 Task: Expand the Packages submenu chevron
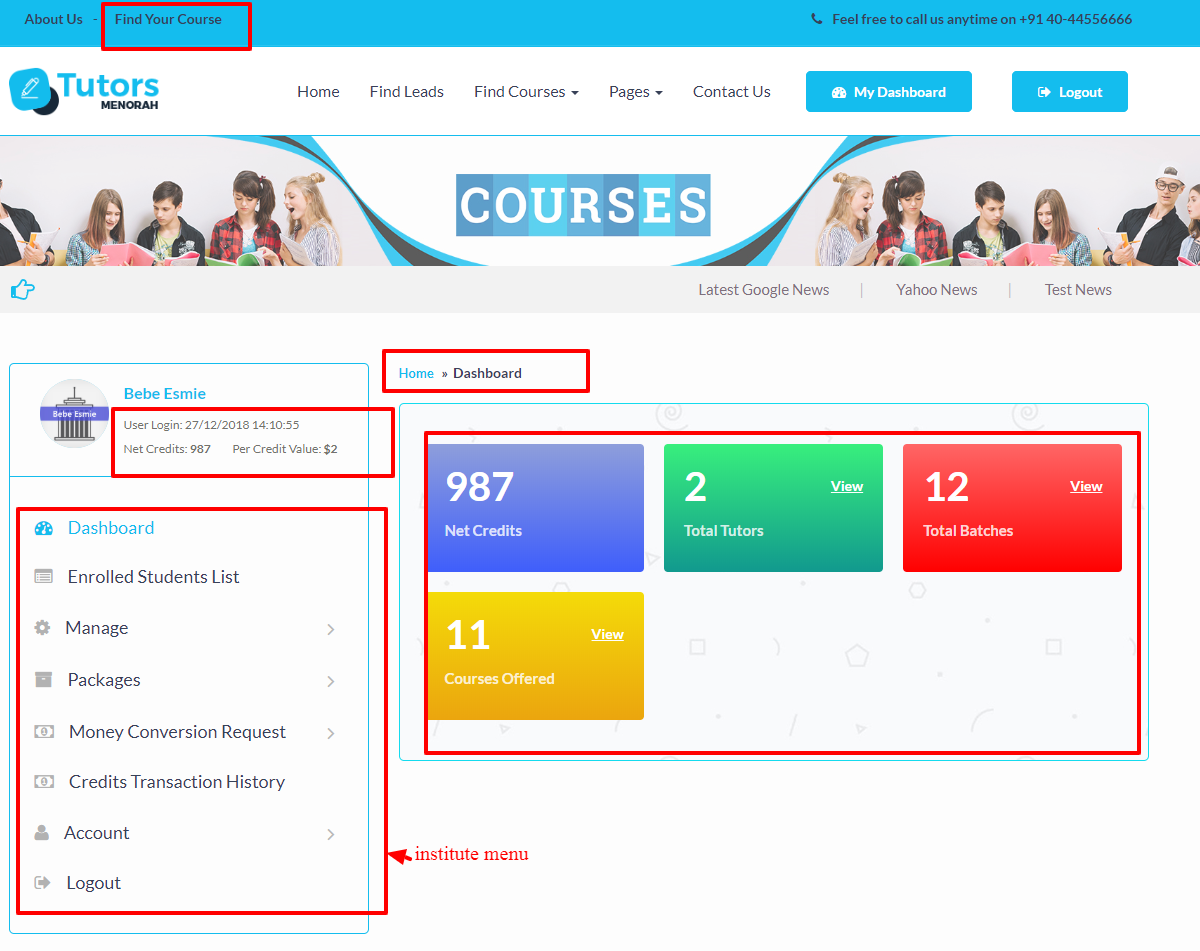point(331,681)
